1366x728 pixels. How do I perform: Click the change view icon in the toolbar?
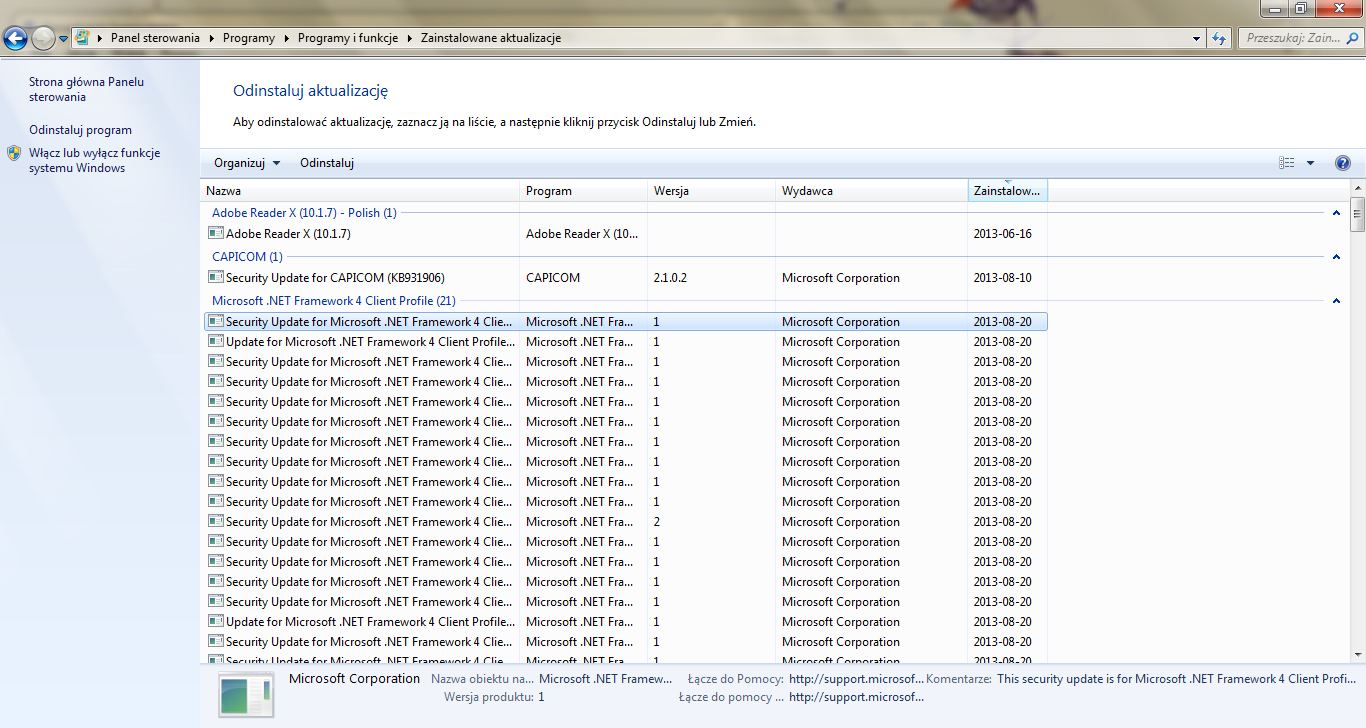1287,163
